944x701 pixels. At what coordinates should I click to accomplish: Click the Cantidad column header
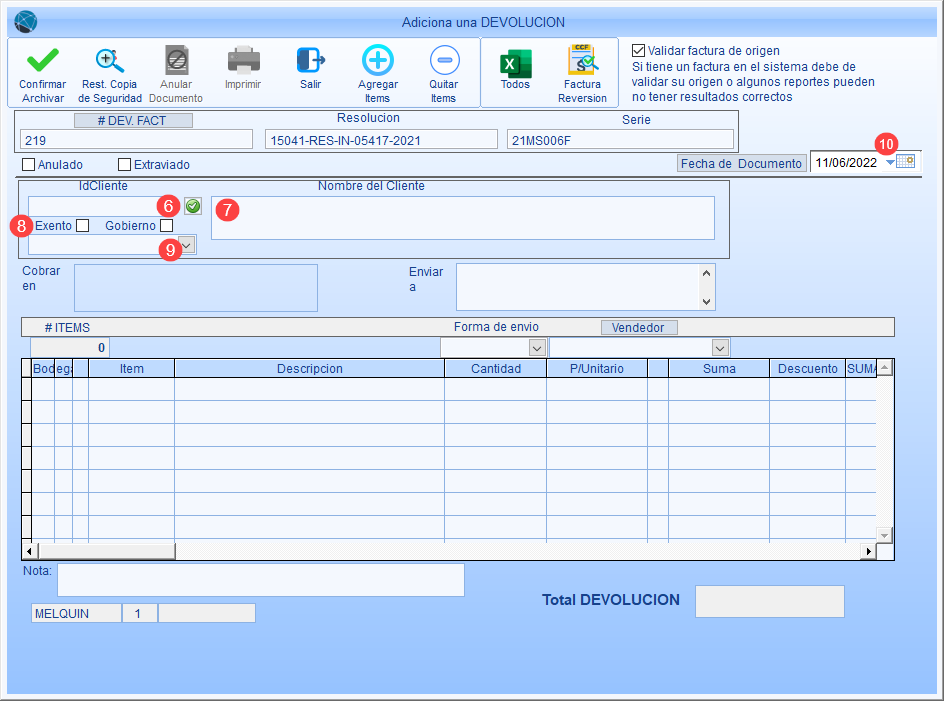495,369
